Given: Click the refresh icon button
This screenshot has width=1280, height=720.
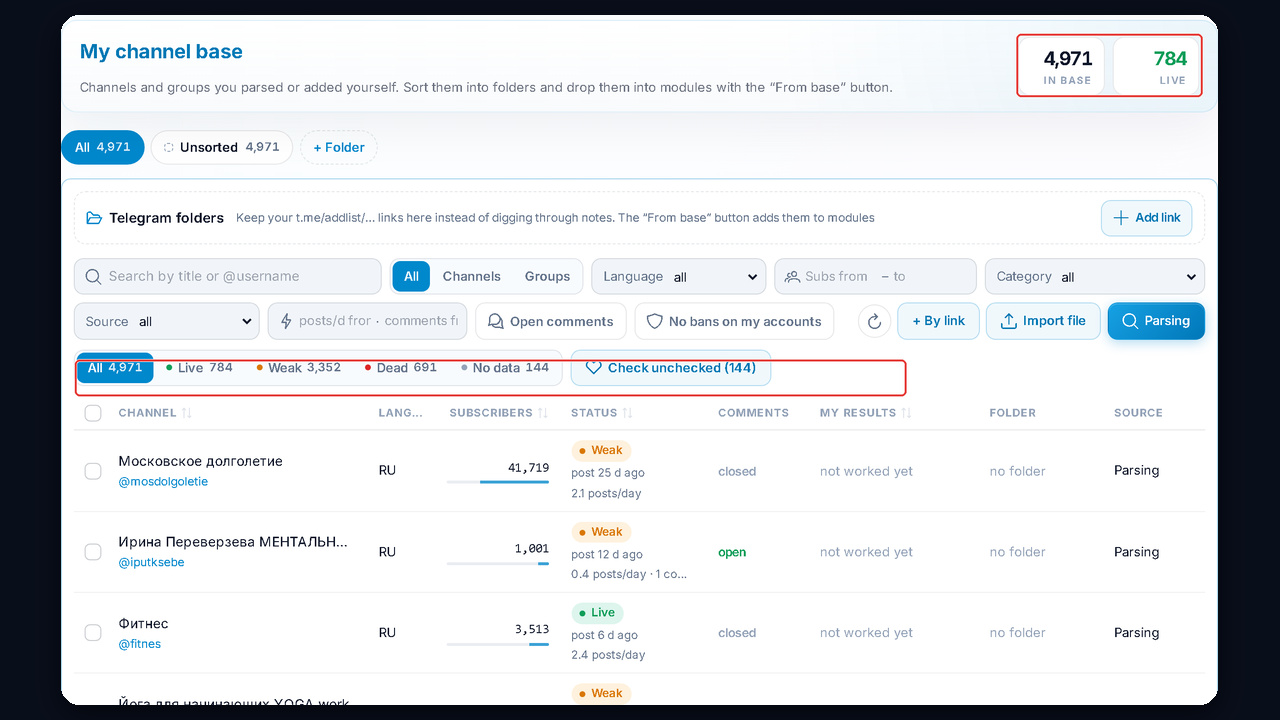Looking at the screenshot, I should tap(874, 321).
